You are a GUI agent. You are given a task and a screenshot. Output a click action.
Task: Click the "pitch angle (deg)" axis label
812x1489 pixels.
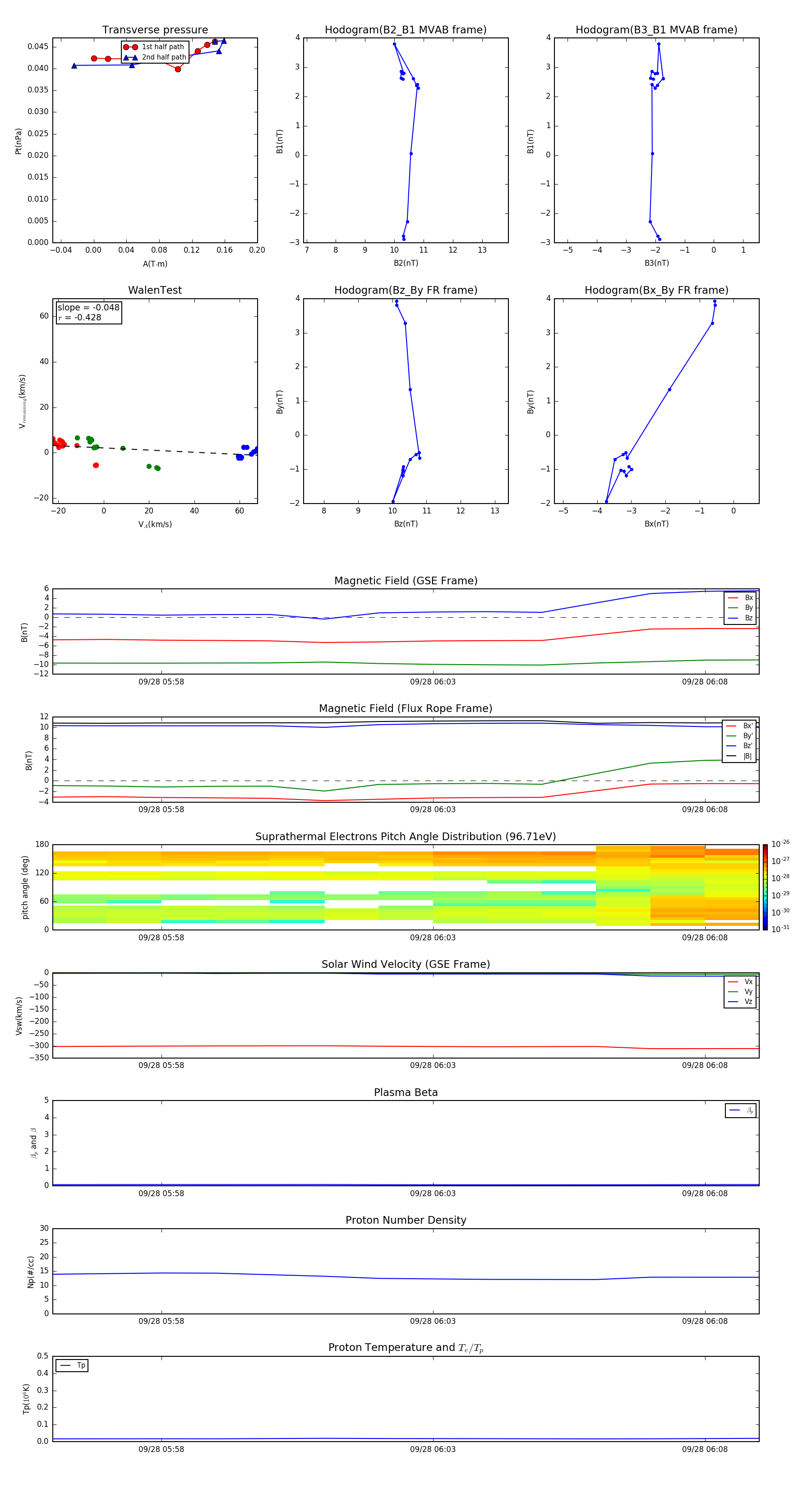[x=25, y=887]
